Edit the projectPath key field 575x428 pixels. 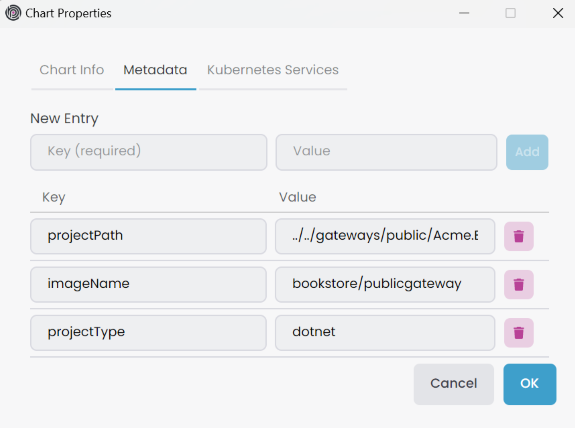click(149, 236)
